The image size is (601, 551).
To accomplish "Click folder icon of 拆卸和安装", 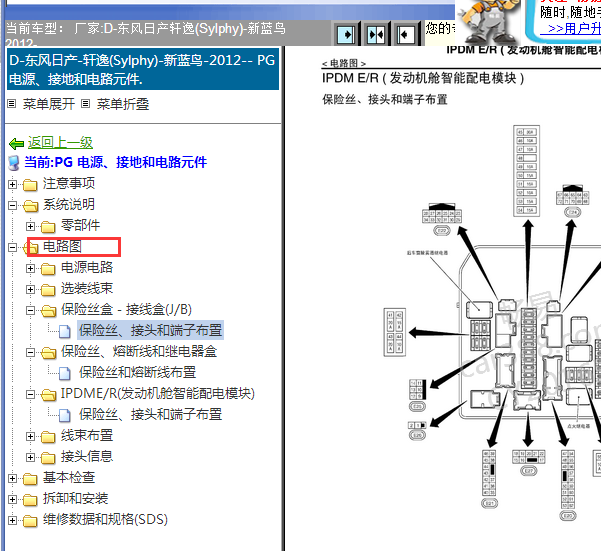I will point(30,500).
